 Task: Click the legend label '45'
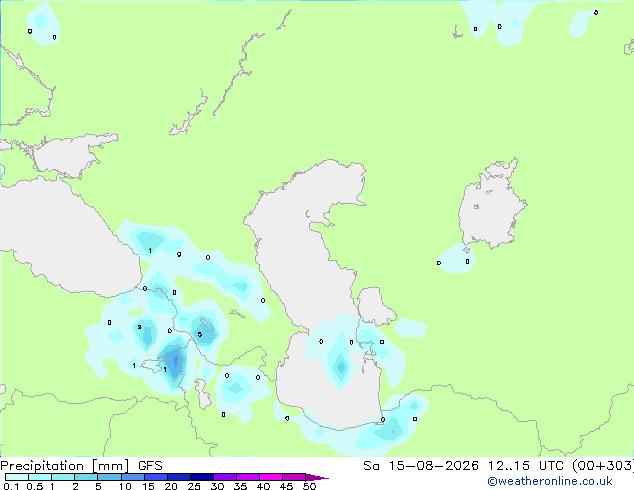pyautogui.click(x=287, y=486)
